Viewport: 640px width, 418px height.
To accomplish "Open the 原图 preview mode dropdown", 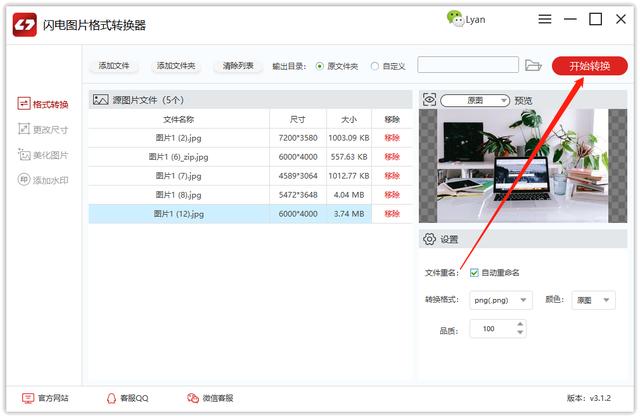I will 475,100.
